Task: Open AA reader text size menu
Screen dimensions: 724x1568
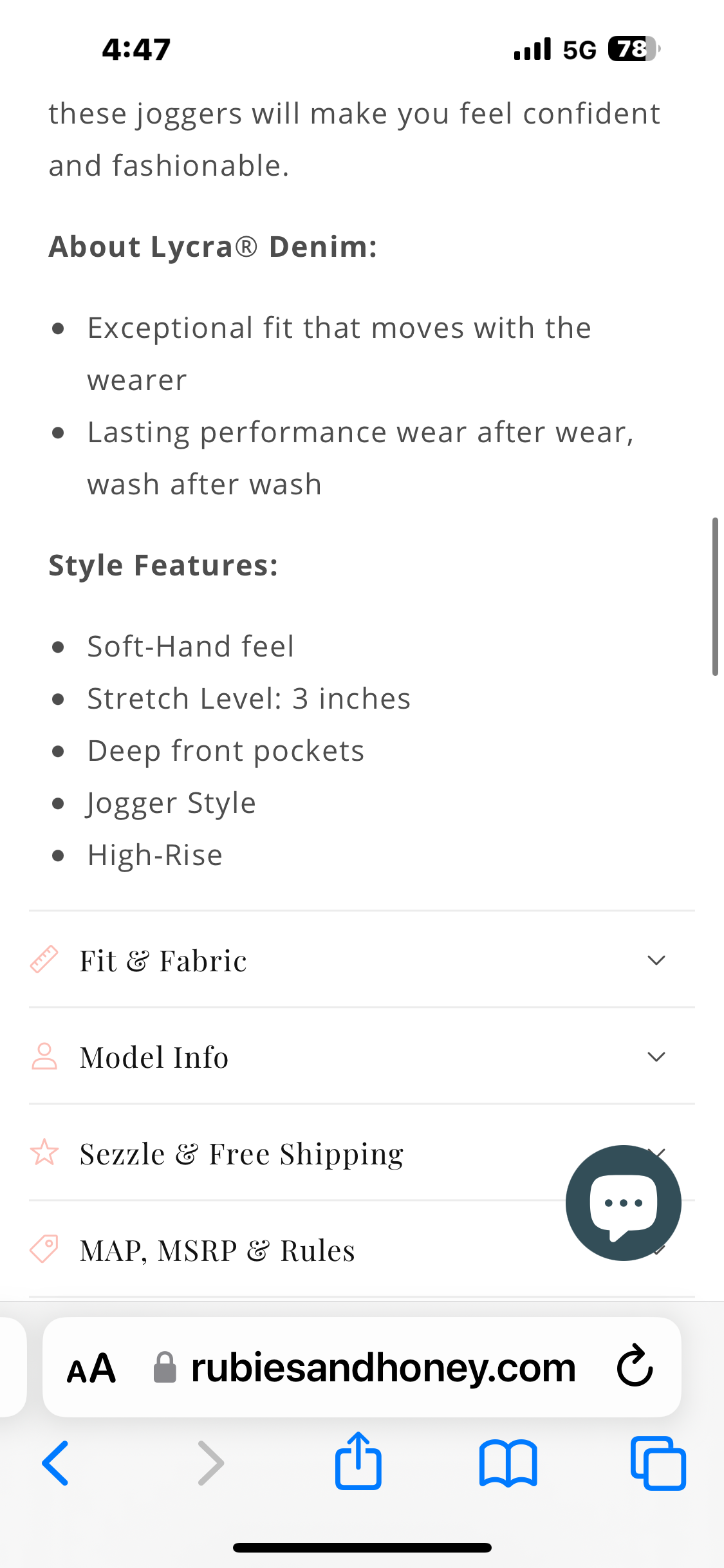Action: [91, 1368]
